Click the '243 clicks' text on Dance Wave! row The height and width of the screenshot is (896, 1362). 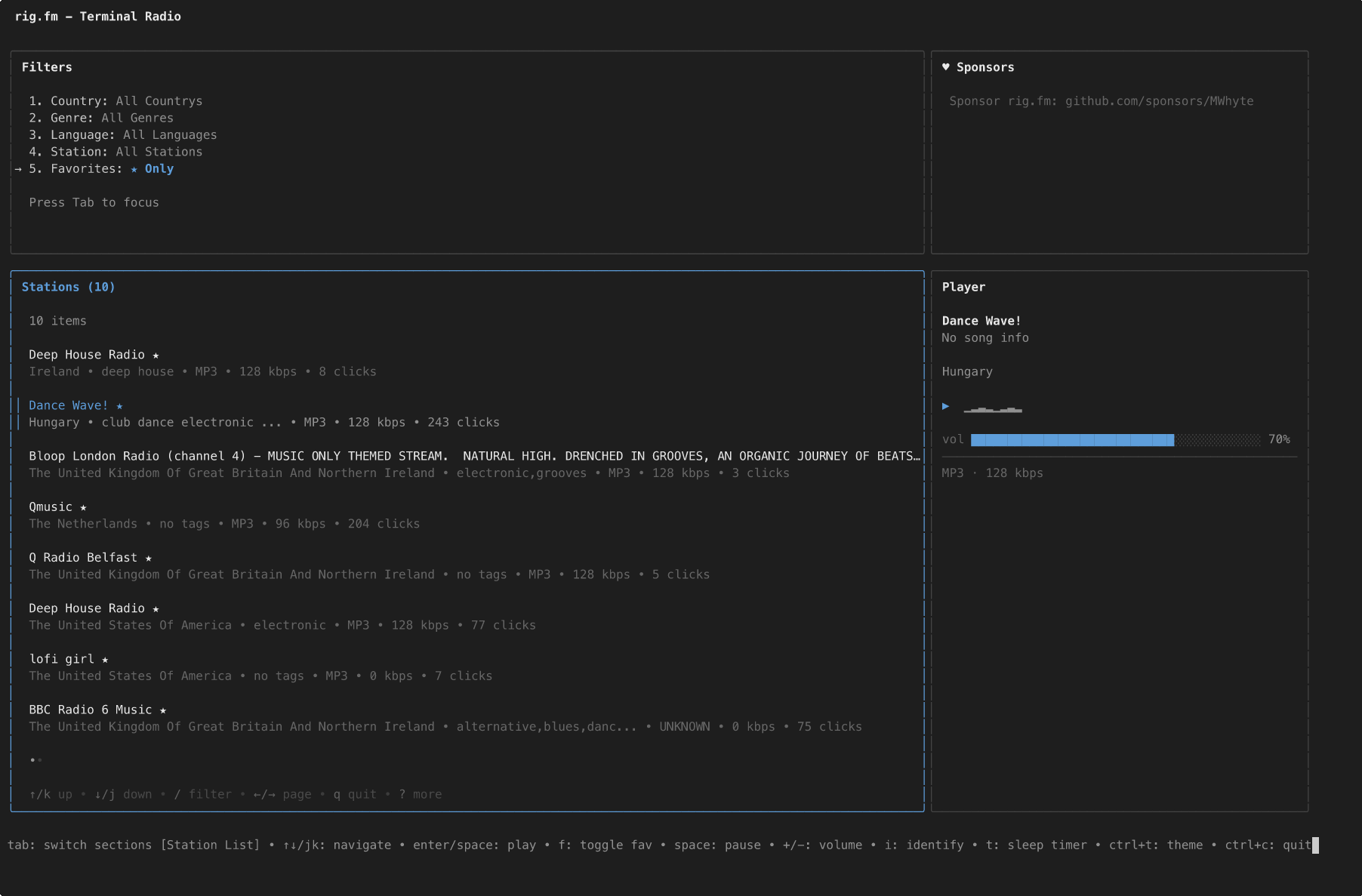464,423
